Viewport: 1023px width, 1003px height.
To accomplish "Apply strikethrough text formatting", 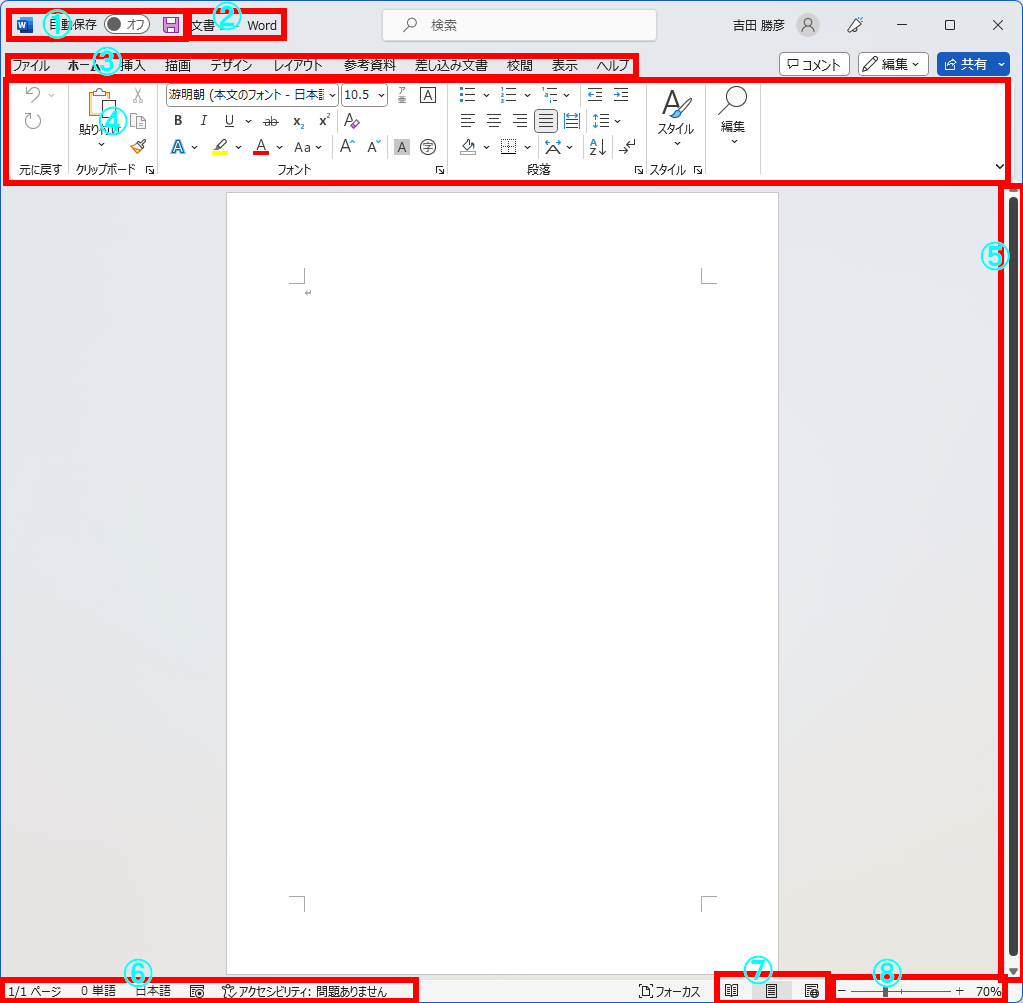I will 270,121.
